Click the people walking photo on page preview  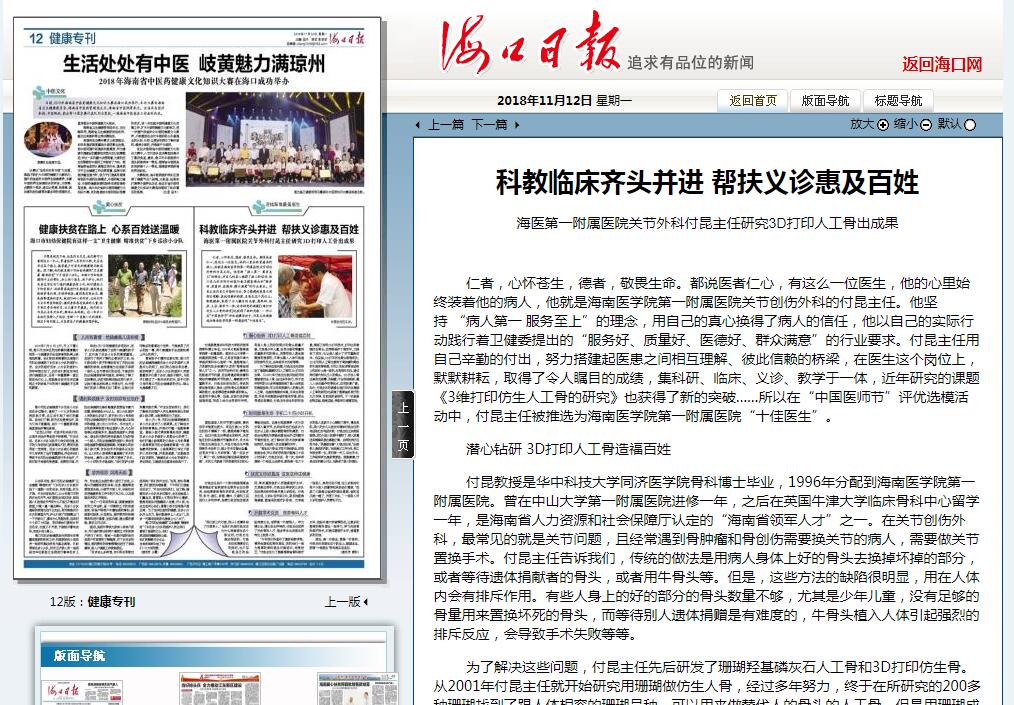(x=144, y=285)
